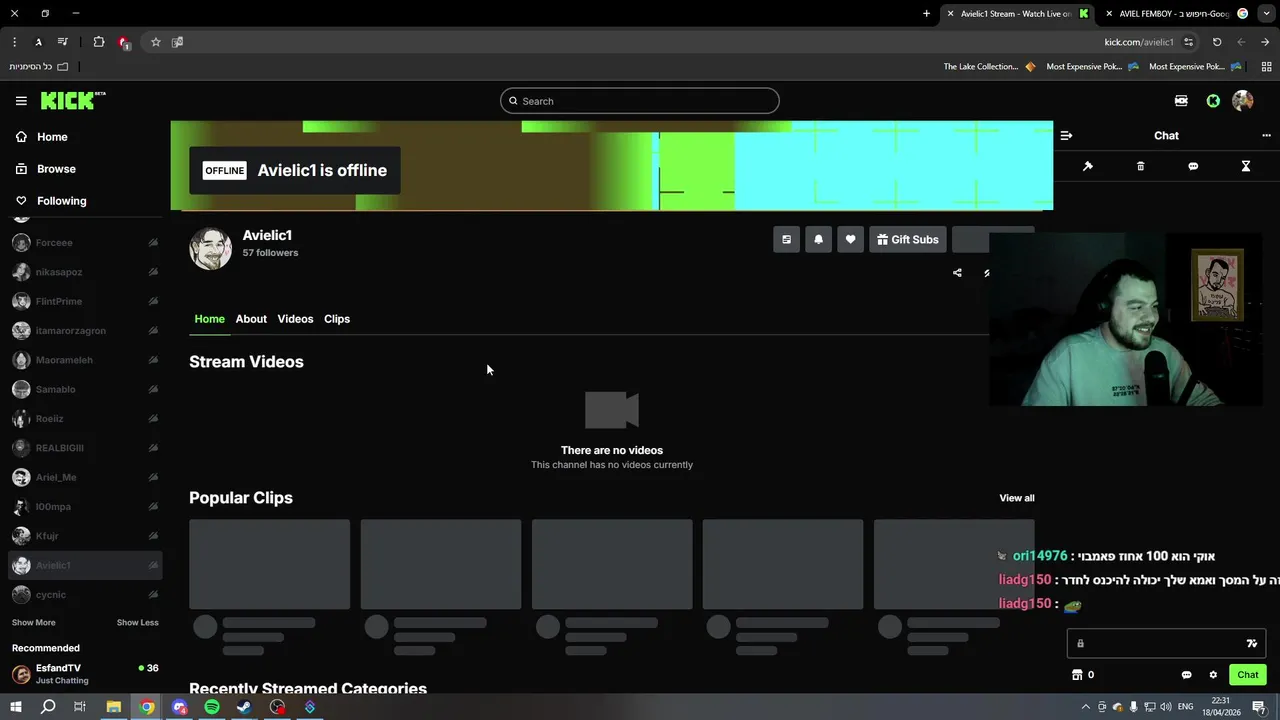
Task: Open Steam from taskbar
Action: point(244,707)
